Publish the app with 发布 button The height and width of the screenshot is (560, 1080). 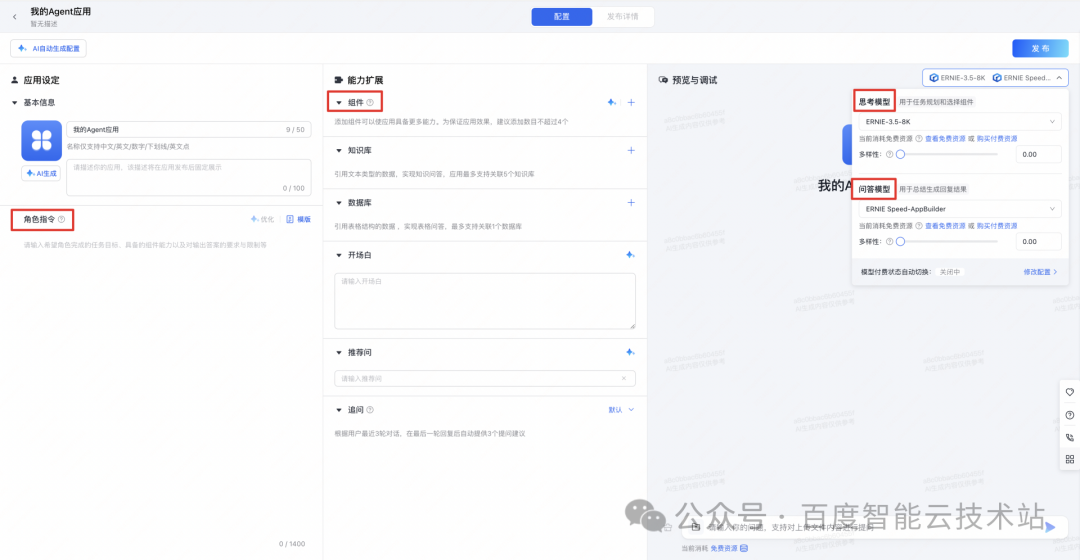[1040, 49]
